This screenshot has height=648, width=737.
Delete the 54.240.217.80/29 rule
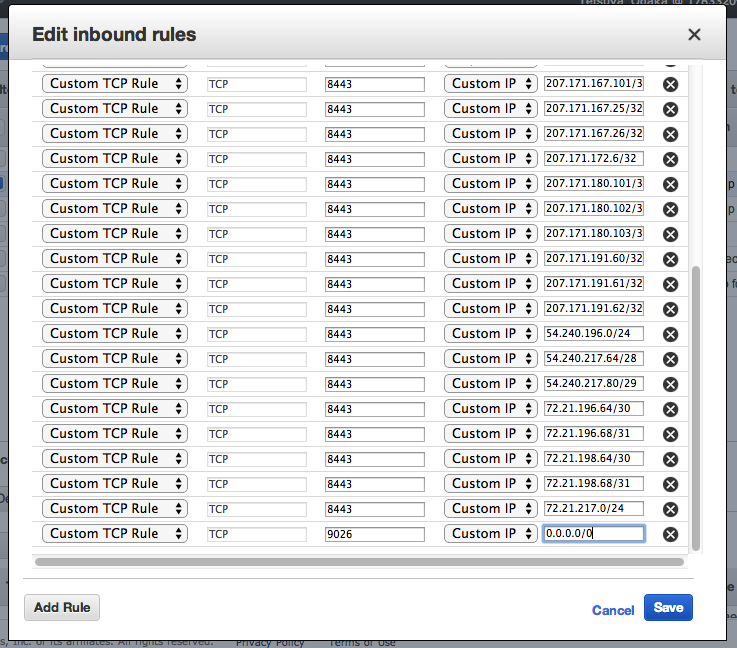pos(670,384)
